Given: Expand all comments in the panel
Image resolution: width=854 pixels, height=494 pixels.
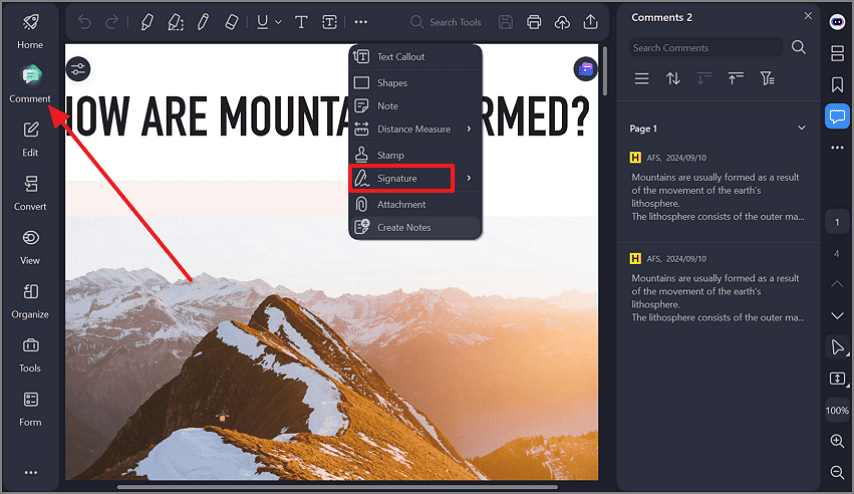Looking at the screenshot, I should pos(704,79).
